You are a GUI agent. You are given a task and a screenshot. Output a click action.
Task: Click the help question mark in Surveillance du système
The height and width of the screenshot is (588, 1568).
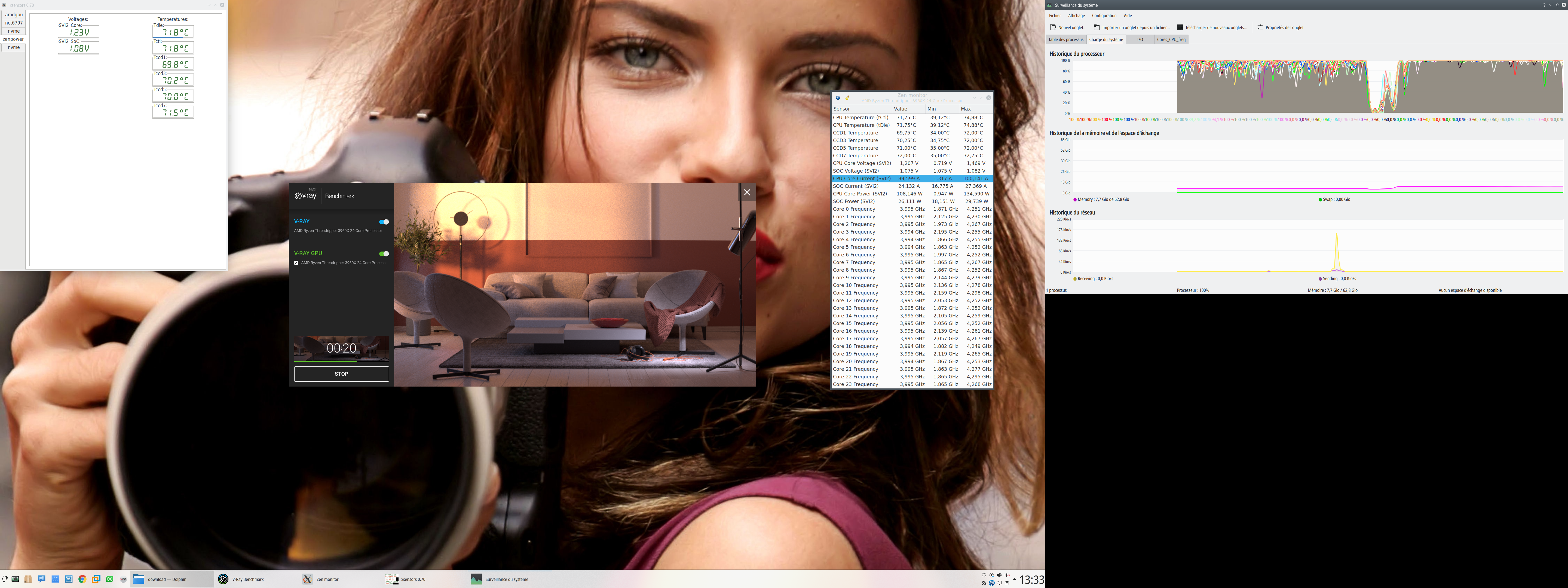[x=1544, y=5]
